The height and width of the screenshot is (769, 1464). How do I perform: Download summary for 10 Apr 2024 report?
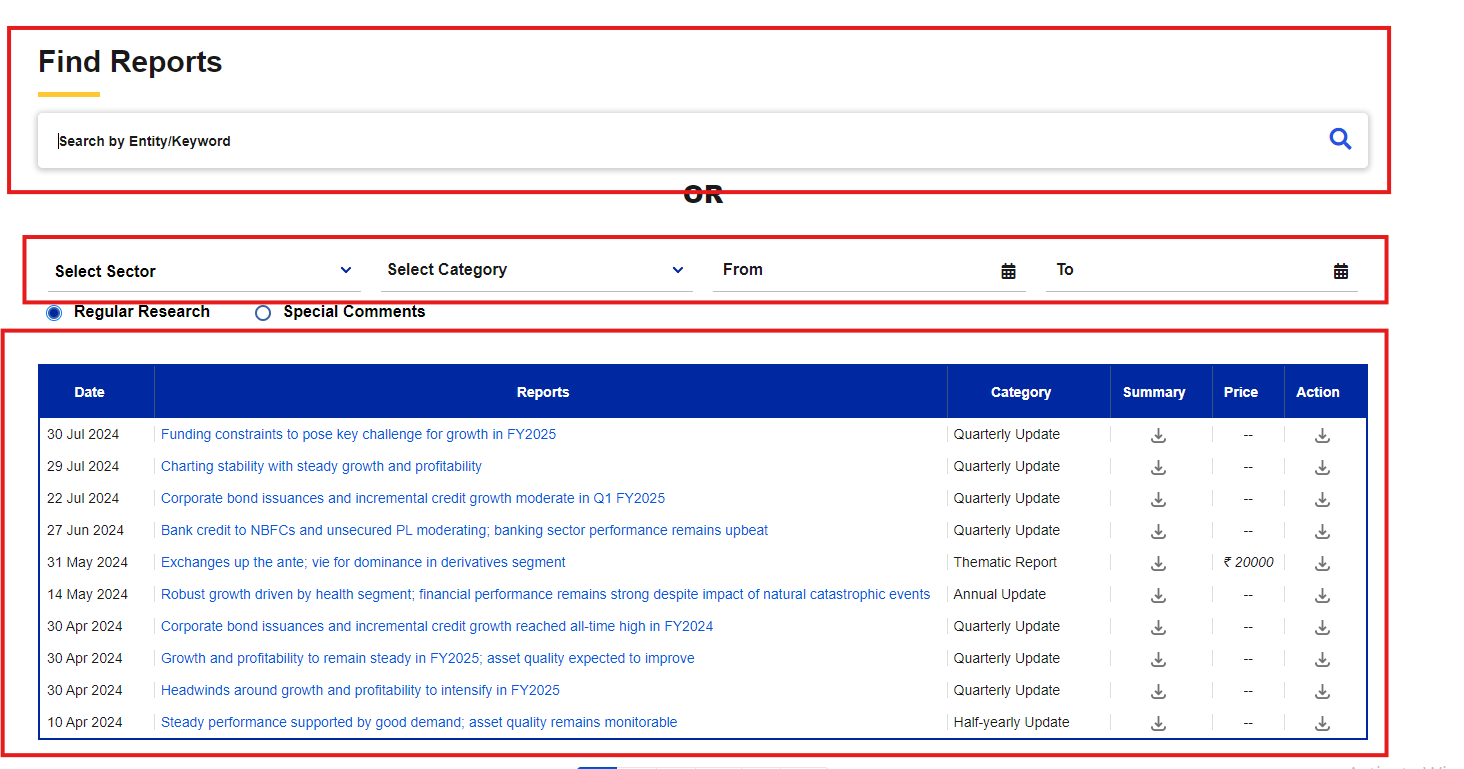point(1158,723)
